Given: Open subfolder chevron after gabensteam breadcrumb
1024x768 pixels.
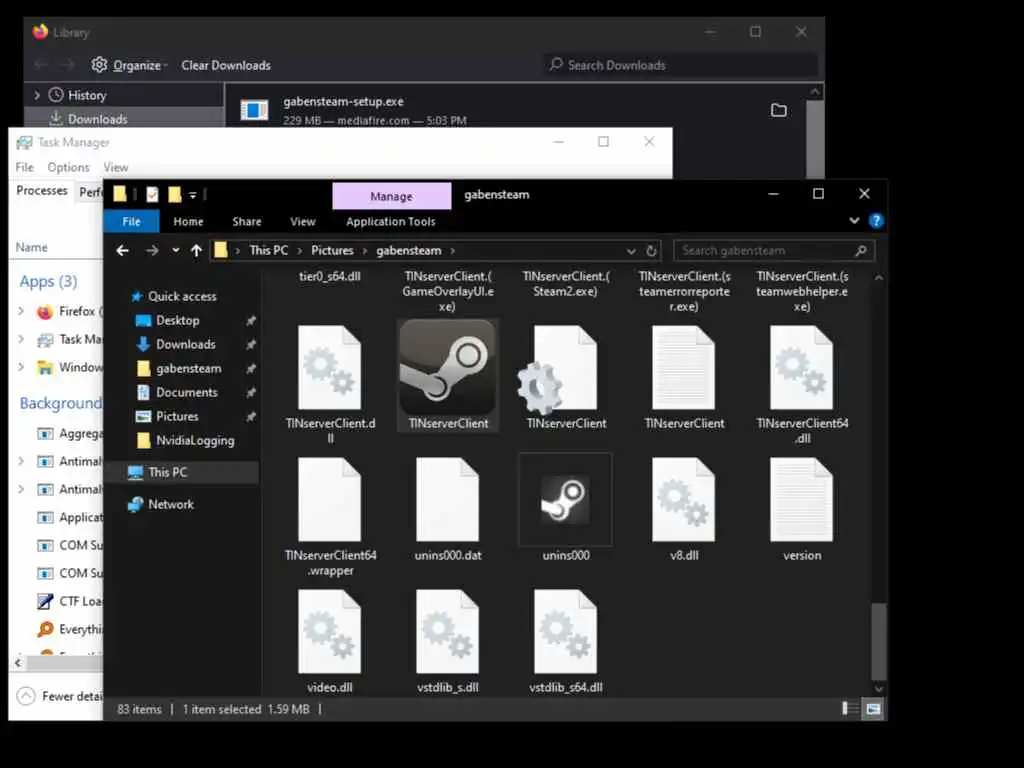Looking at the screenshot, I should click(x=453, y=251).
